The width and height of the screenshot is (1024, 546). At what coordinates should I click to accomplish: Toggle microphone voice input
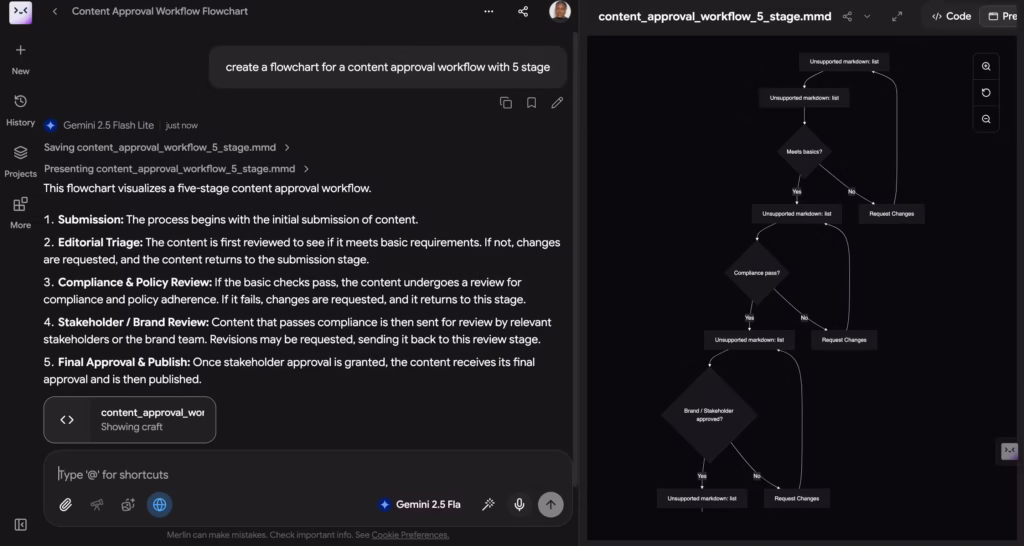519,504
